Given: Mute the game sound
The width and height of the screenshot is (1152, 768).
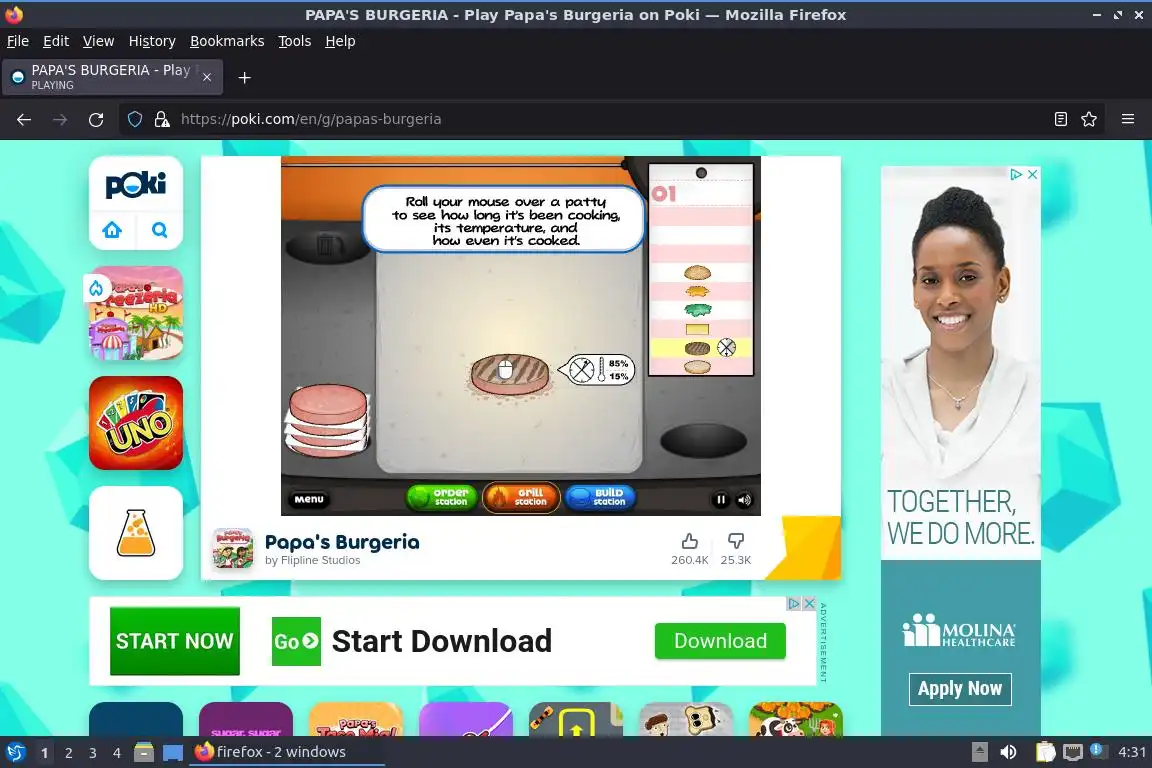Looking at the screenshot, I should tap(744, 500).
